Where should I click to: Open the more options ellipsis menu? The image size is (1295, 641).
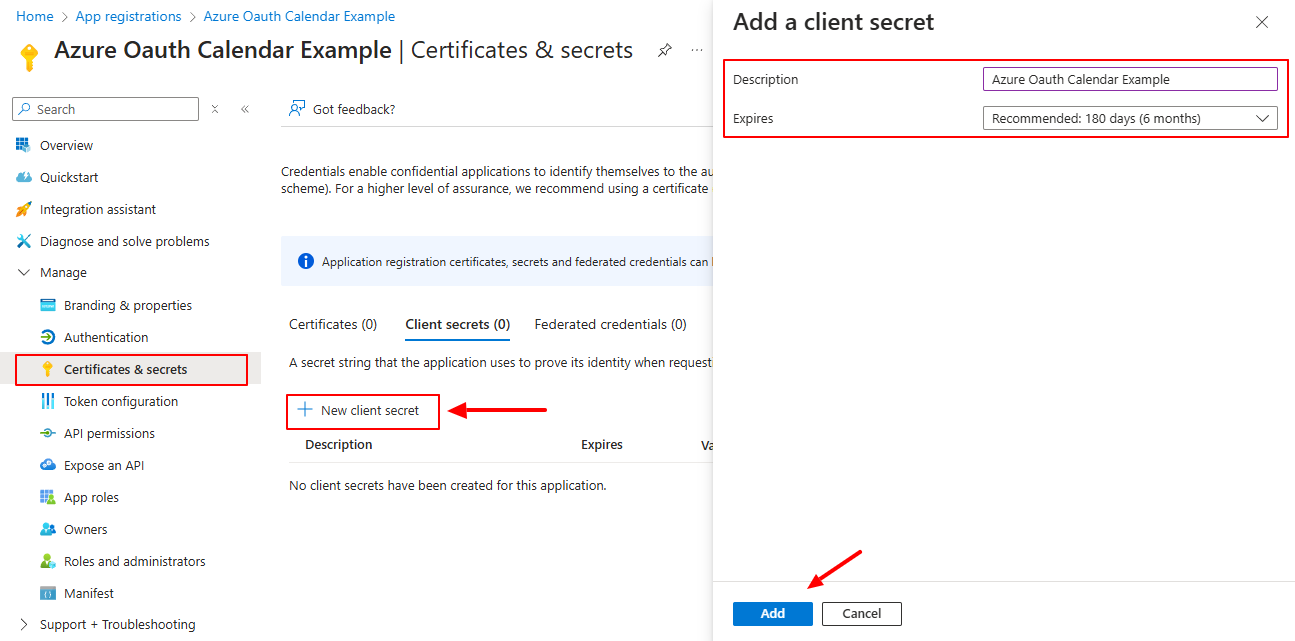pos(697,50)
